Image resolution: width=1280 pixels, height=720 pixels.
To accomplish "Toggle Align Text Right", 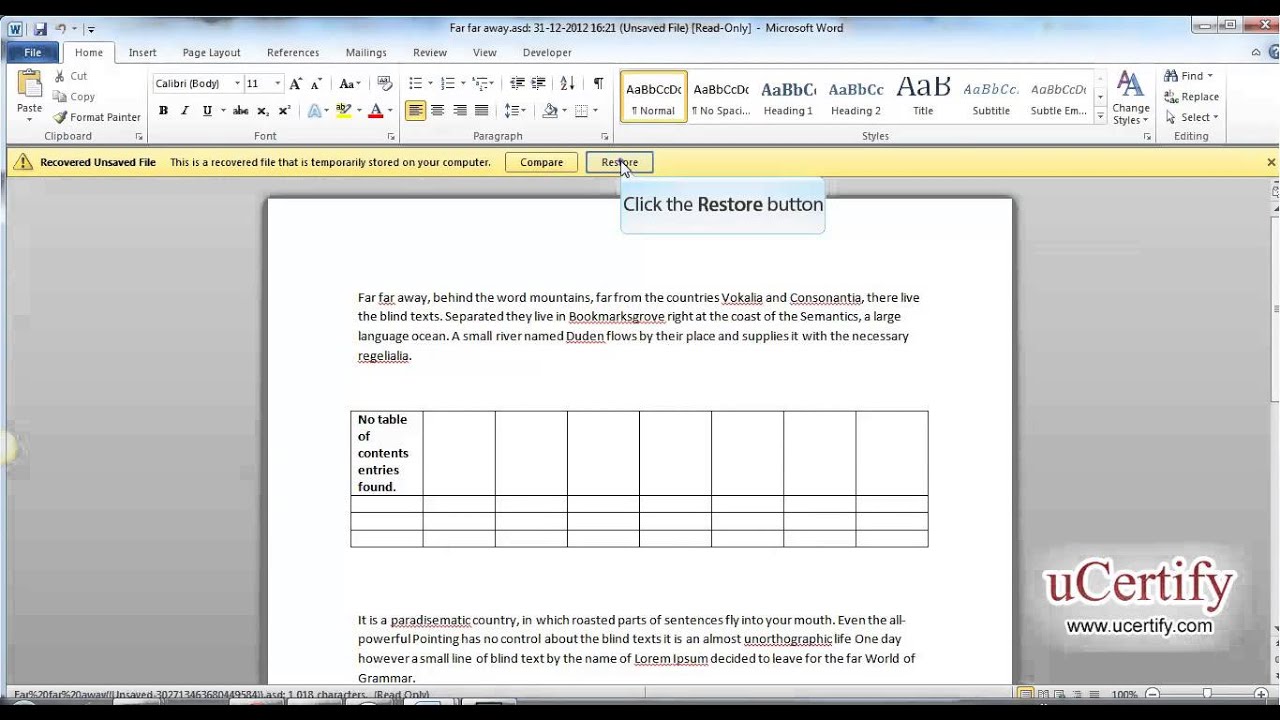I will pos(460,111).
